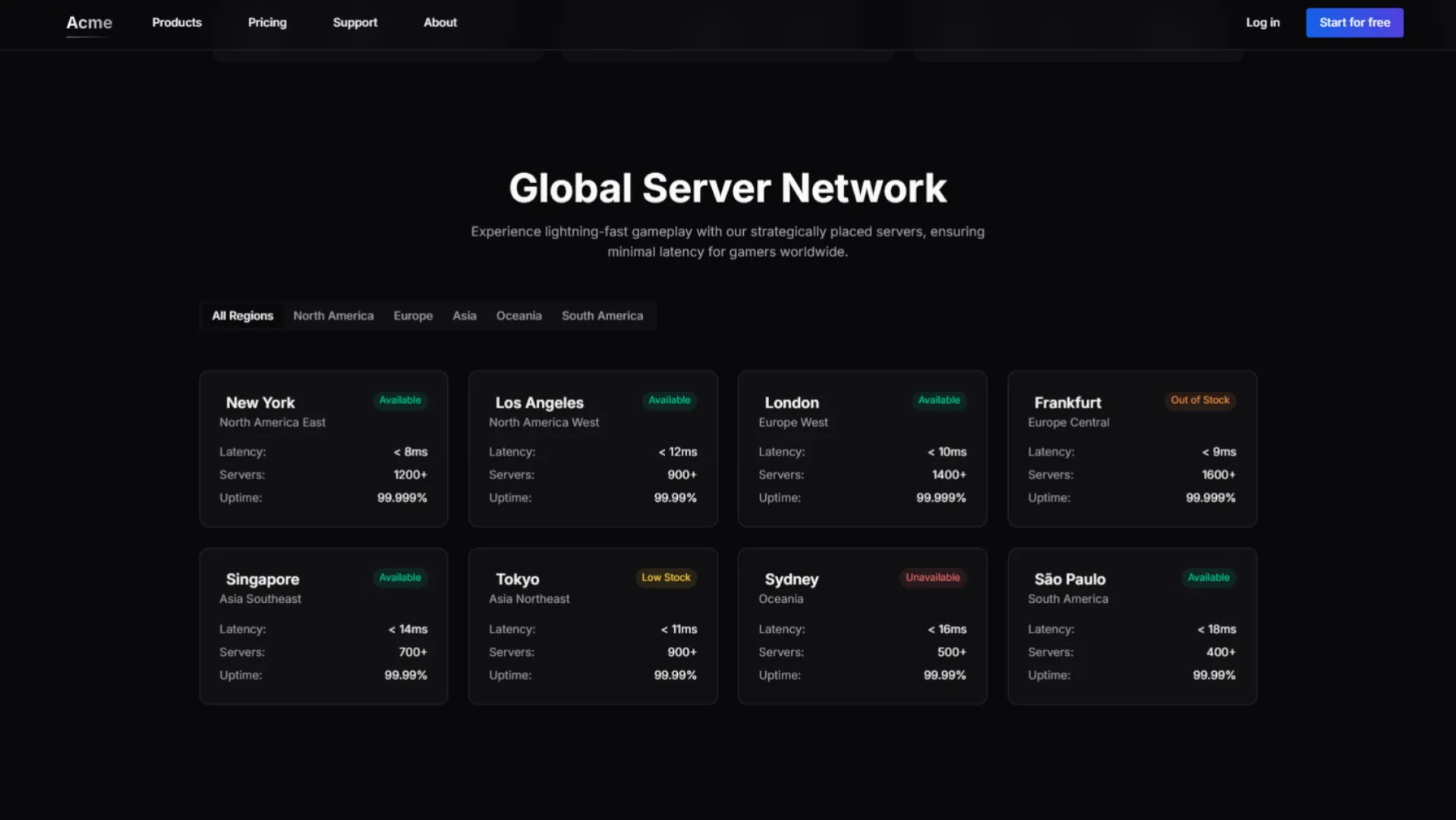This screenshot has width=1456, height=820.
Task: Click the Acme logo
Action: 89,23
